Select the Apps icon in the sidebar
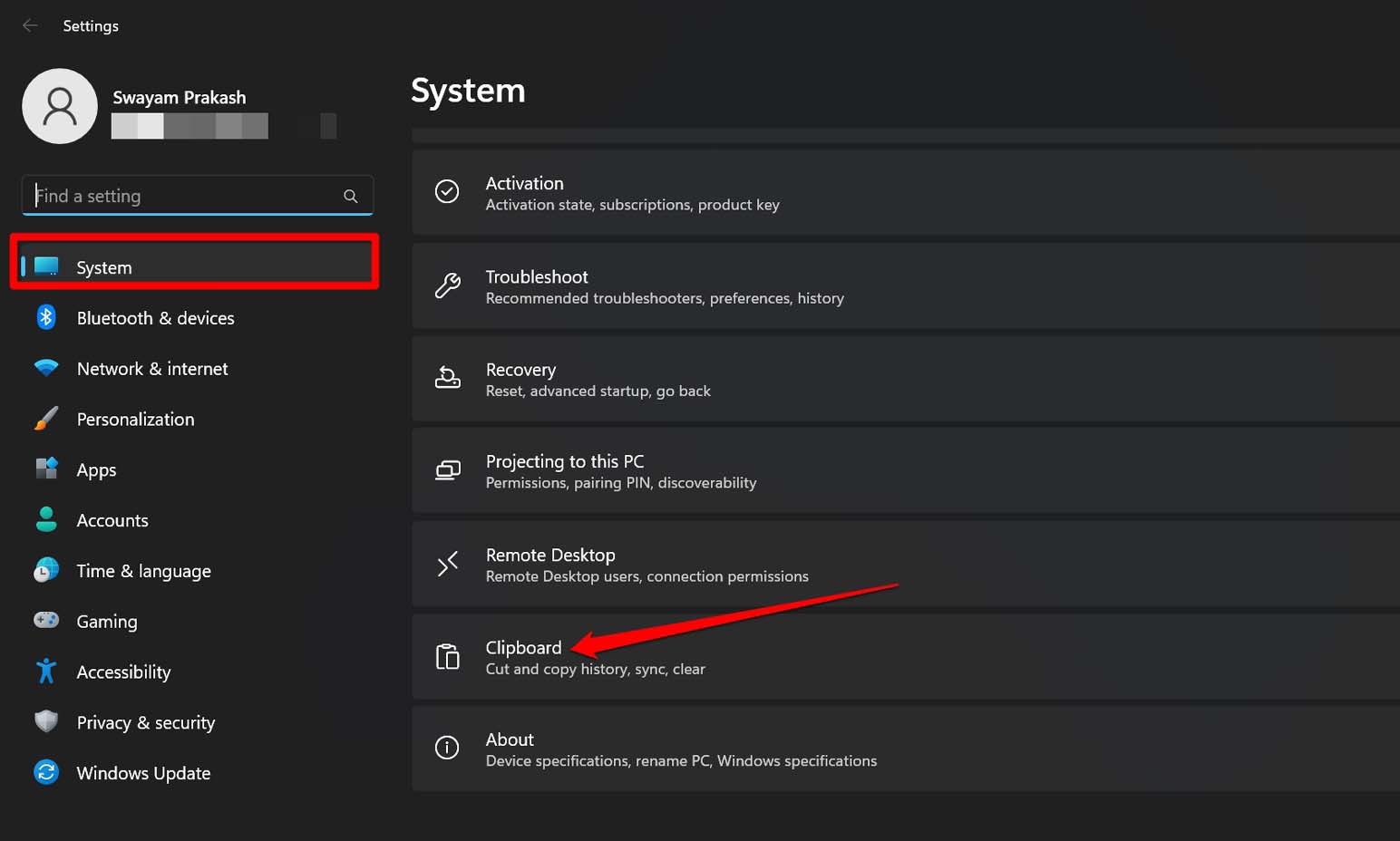 click(x=46, y=469)
